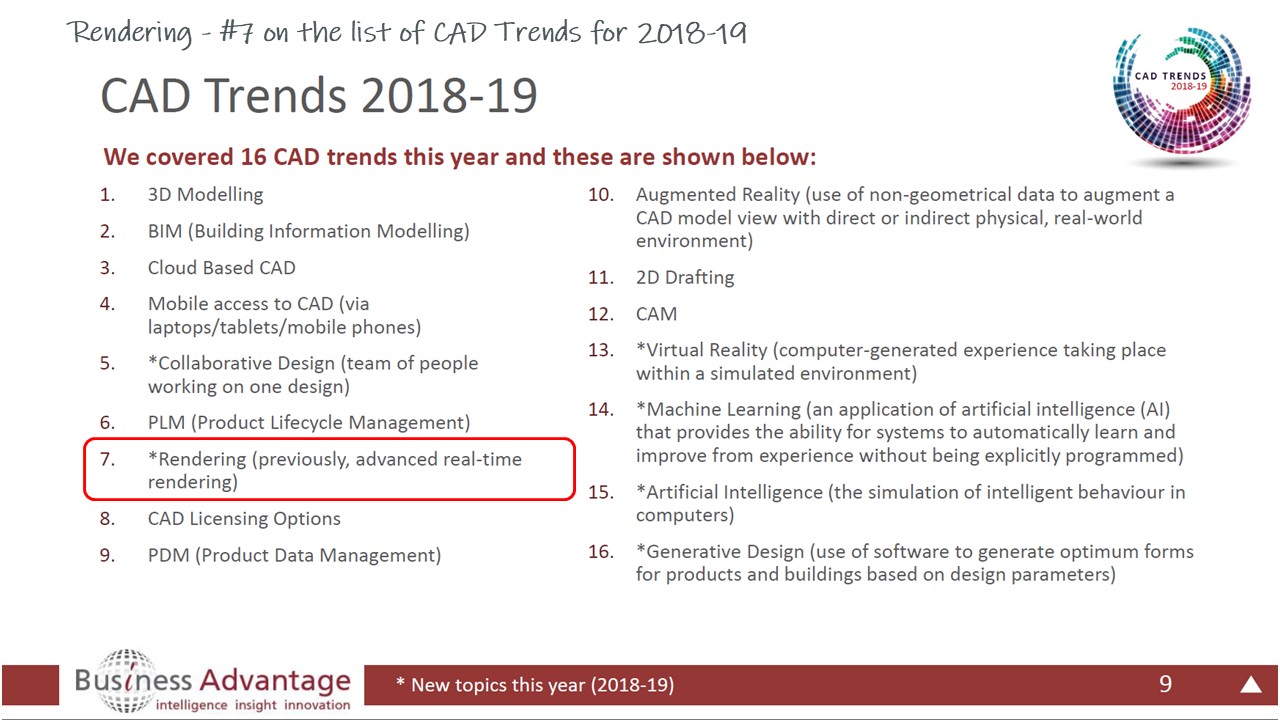Click 'We covered 16 CAD trends' heading
The width and height of the screenshot is (1280, 720).
pyautogui.click(x=460, y=157)
